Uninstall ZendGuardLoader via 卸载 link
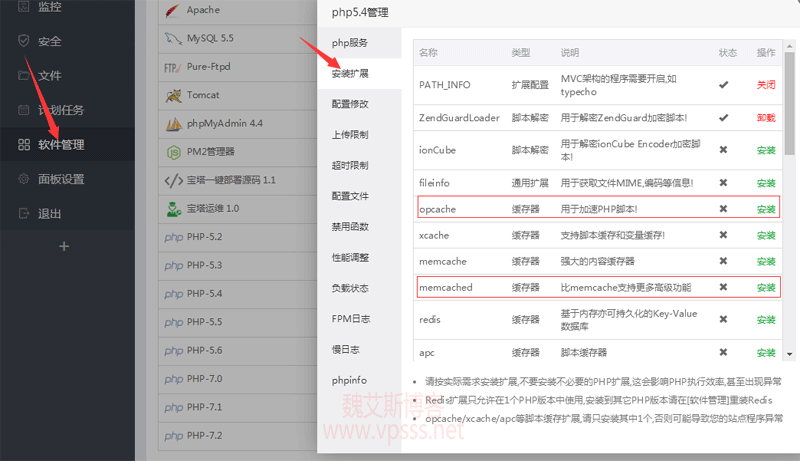 (766, 118)
